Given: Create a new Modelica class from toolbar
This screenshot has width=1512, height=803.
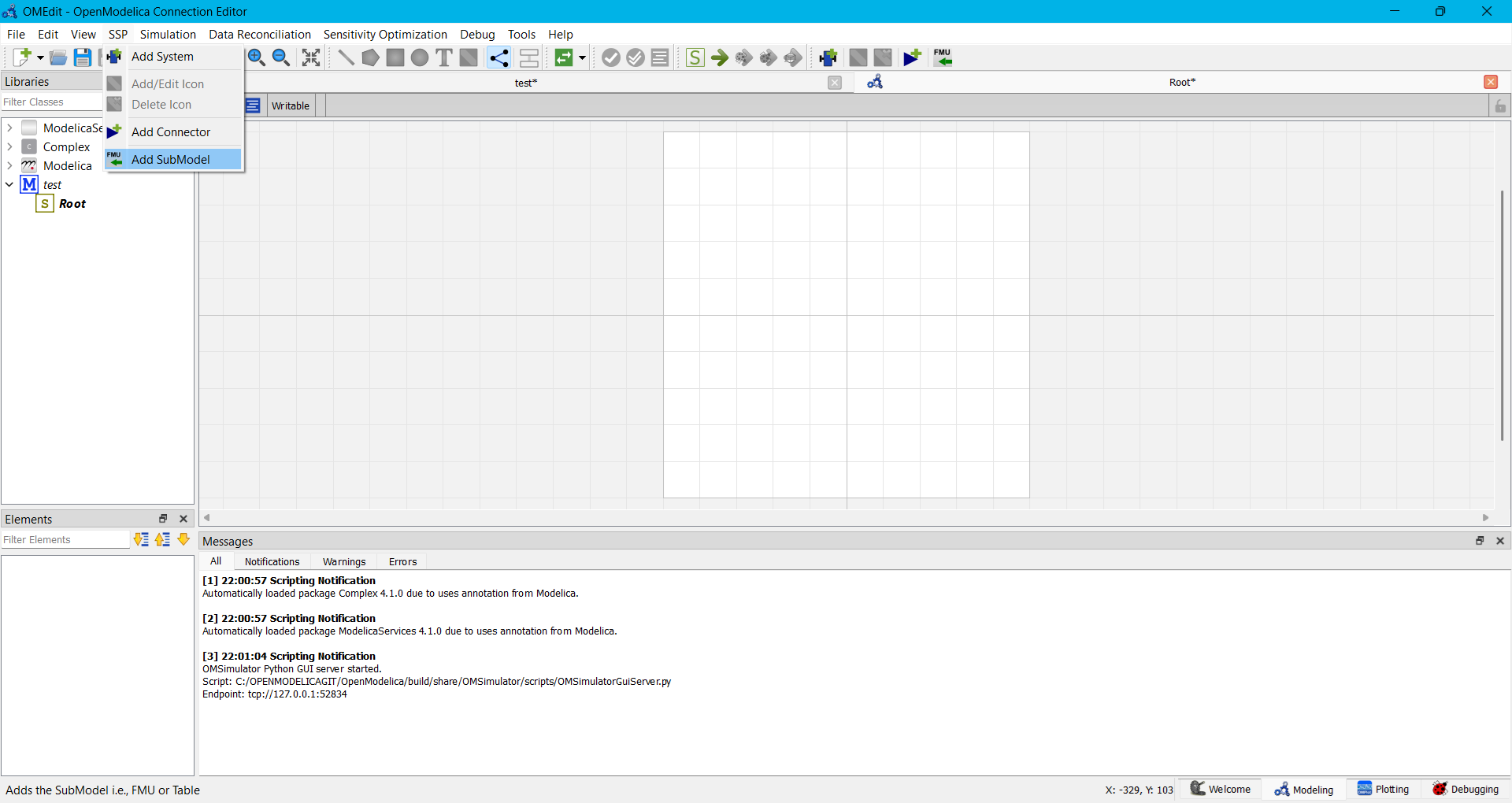Looking at the screenshot, I should pyautogui.click(x=21, y=57).
